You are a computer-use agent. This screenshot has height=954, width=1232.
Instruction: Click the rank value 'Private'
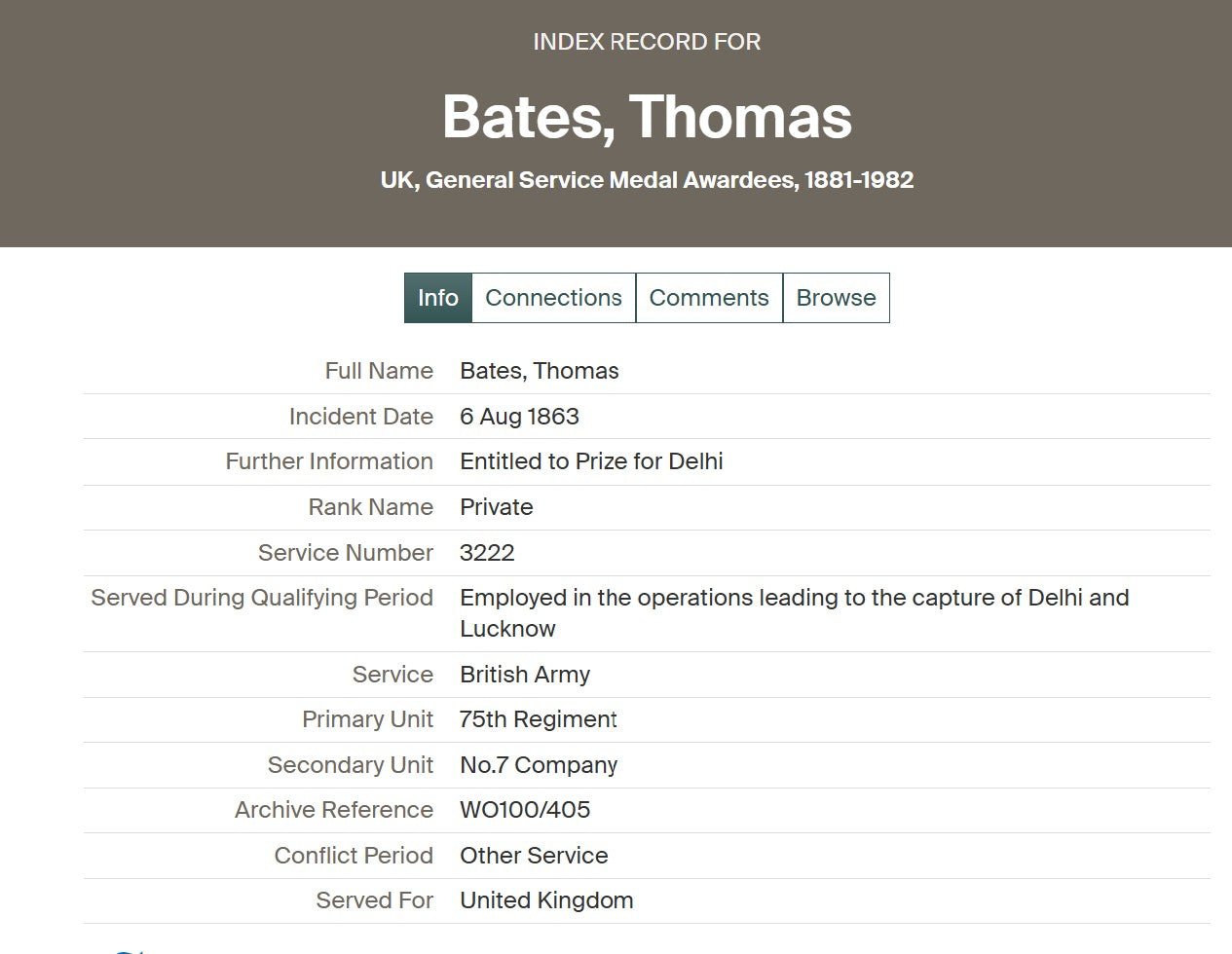[496, 507]
